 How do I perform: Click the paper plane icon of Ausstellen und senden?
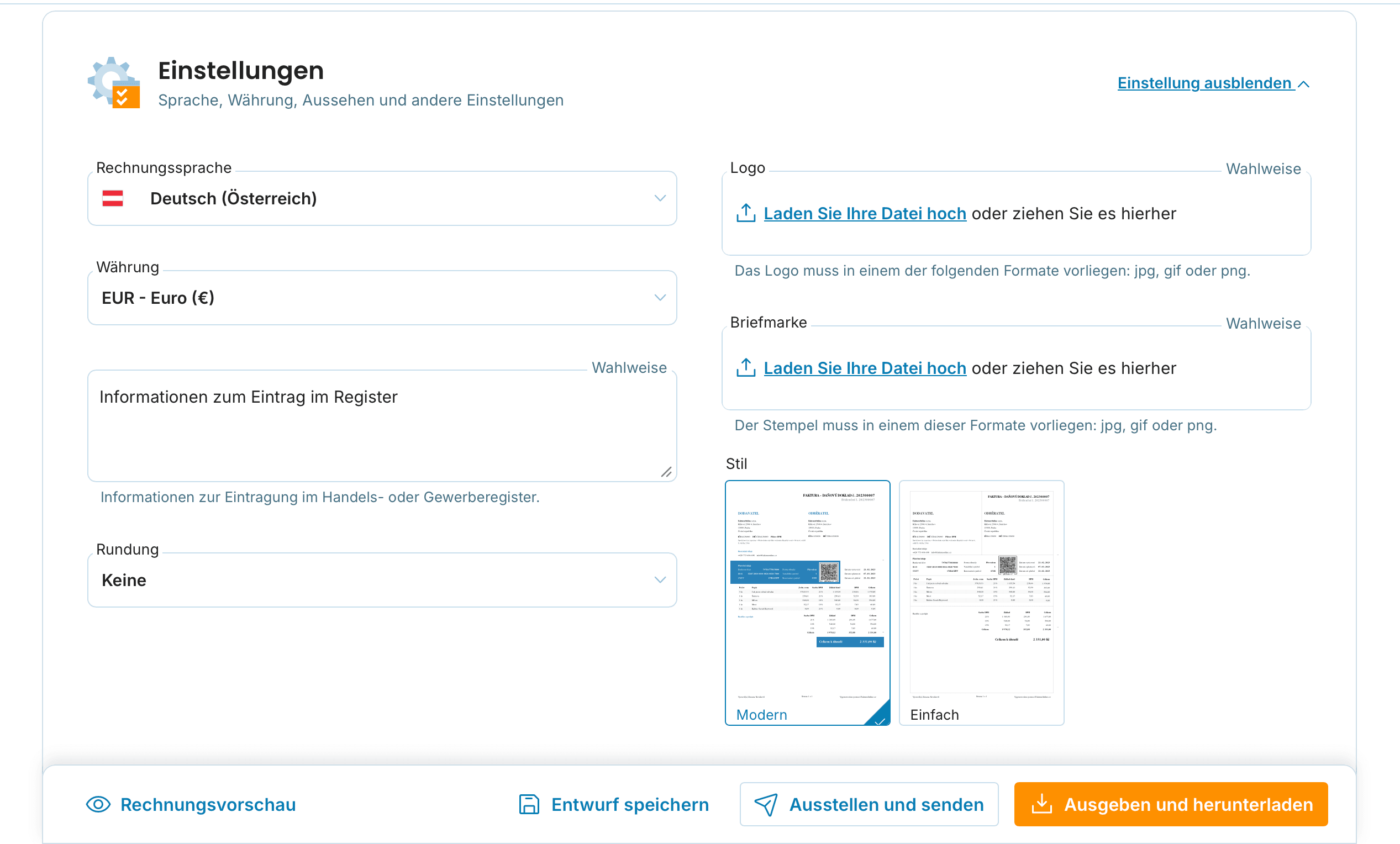(765, 804)
